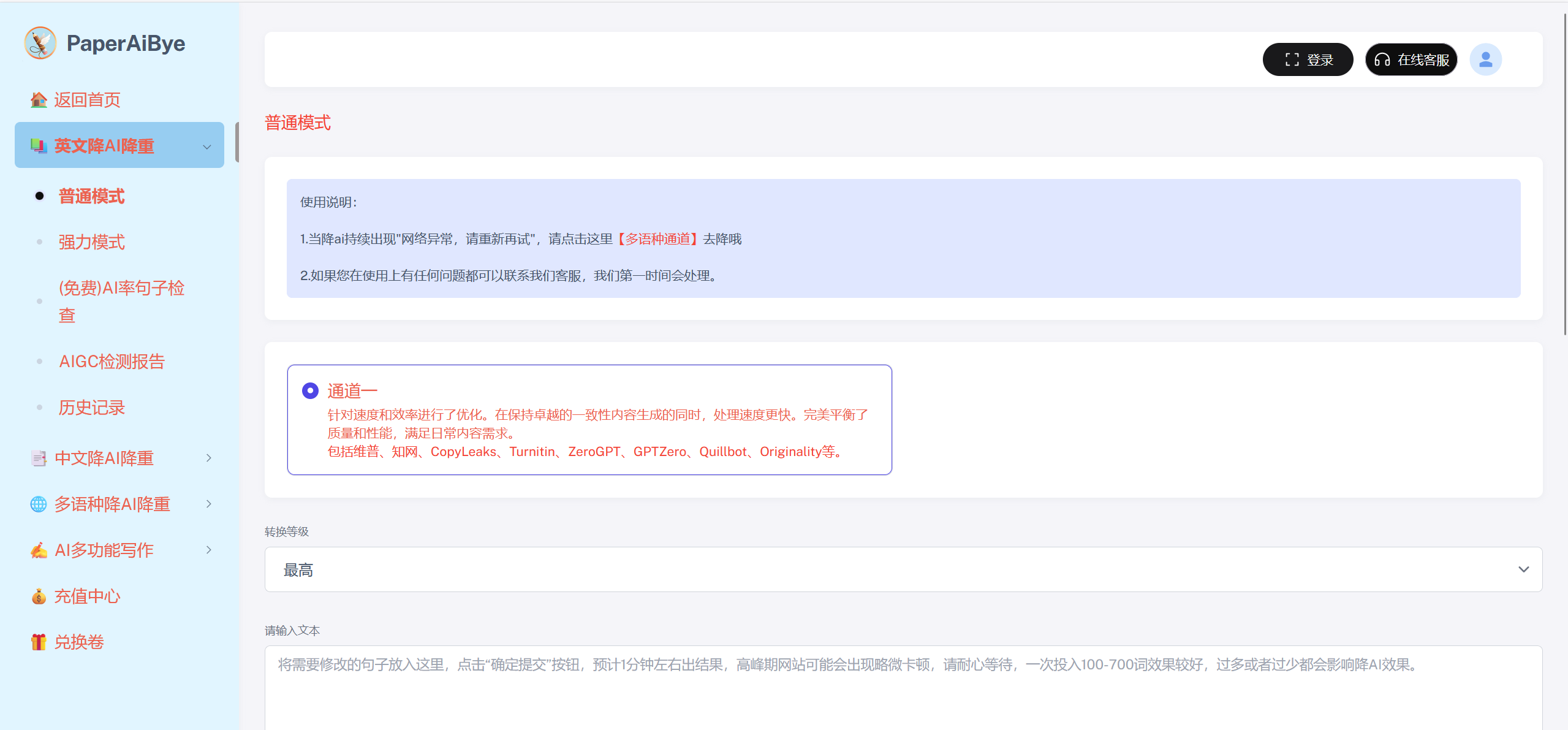Click the PaperAiBye bird logo icon
Image resolution: width=1568 pixels, height=730 pixels.
(x=40, y=43)
